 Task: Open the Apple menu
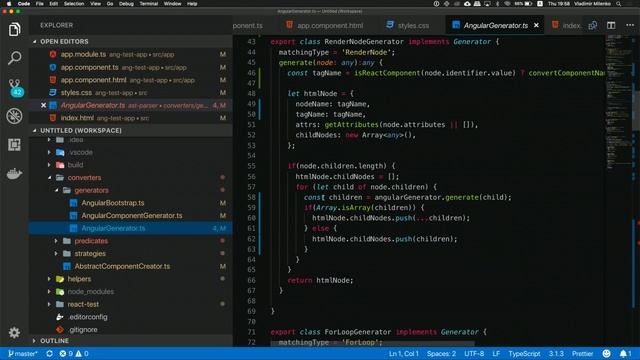(9, 4)
